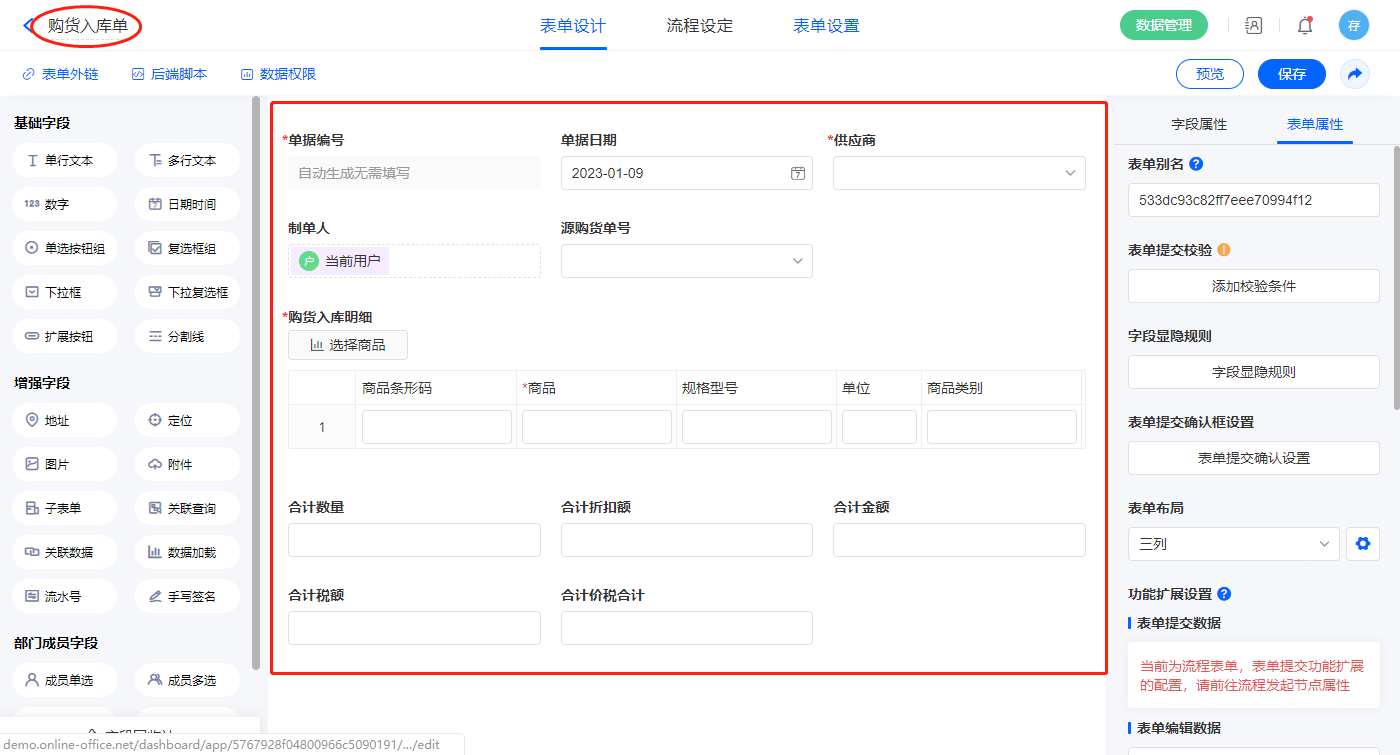Click the back arrow beside 购货入库单
Image resolution: width=1400 pixels, height=755 pixels.
click(x=28, y=26)
